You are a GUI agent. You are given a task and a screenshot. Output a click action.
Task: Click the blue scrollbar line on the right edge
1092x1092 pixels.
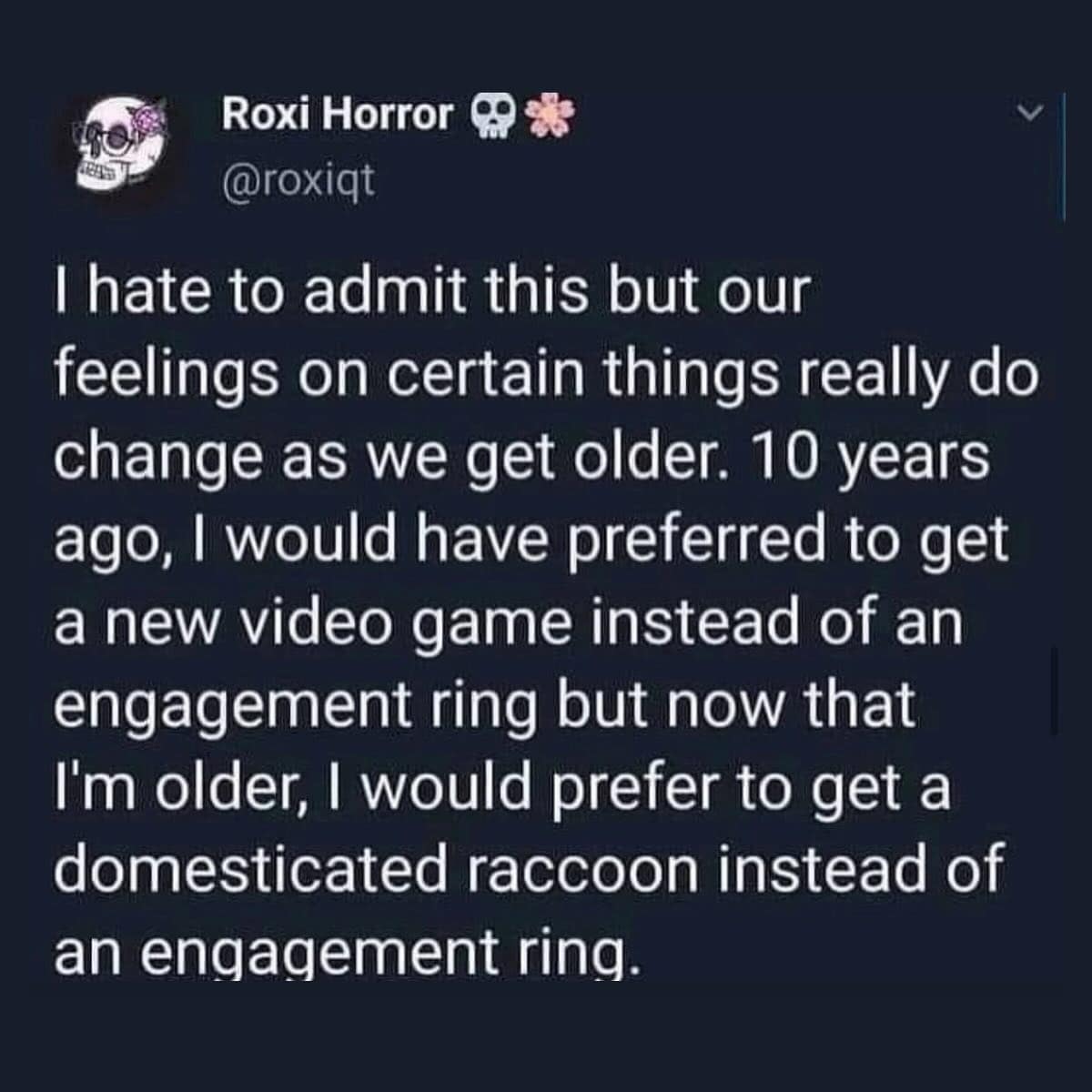coord(1062,155)
